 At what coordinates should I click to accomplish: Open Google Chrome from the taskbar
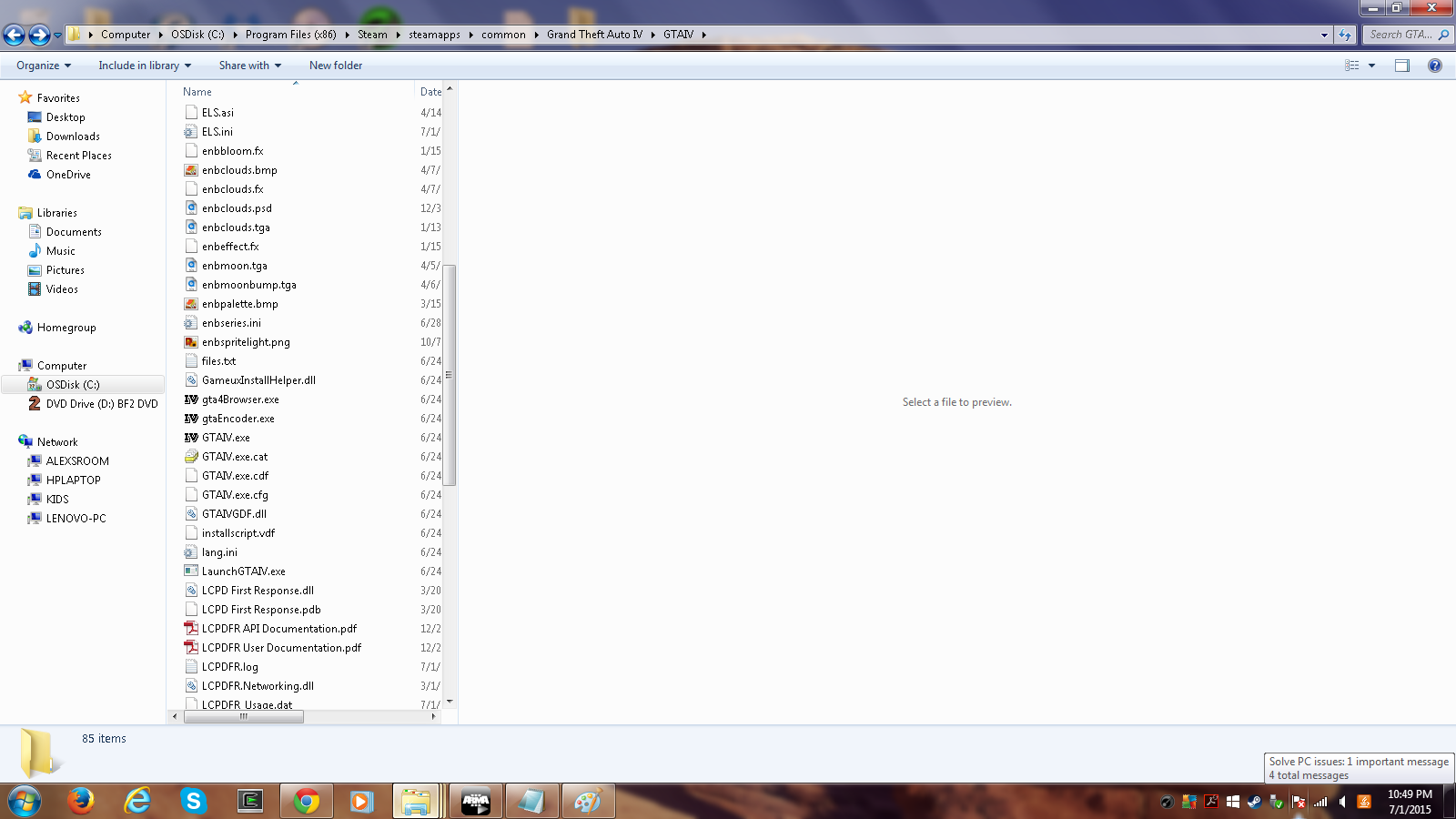307,802
